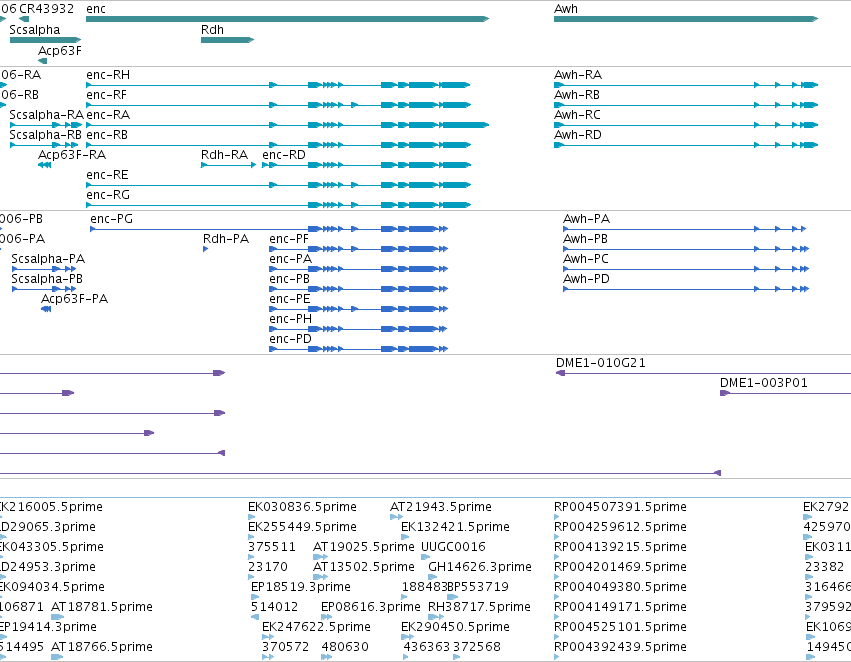The image size is (851, 662).
Task: Open EST RP004139215.5prime label
Action: pyautogui.click(x=620, y=547)
